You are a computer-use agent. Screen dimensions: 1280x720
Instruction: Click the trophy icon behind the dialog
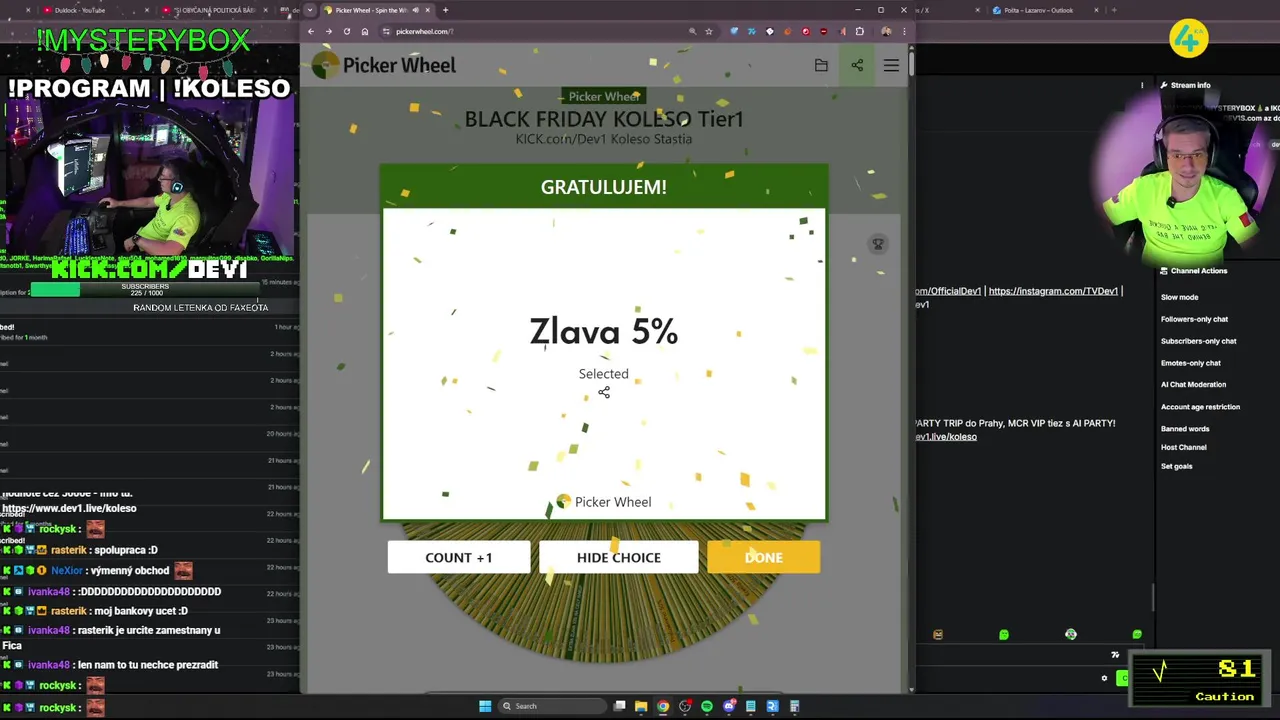(878, 244)
